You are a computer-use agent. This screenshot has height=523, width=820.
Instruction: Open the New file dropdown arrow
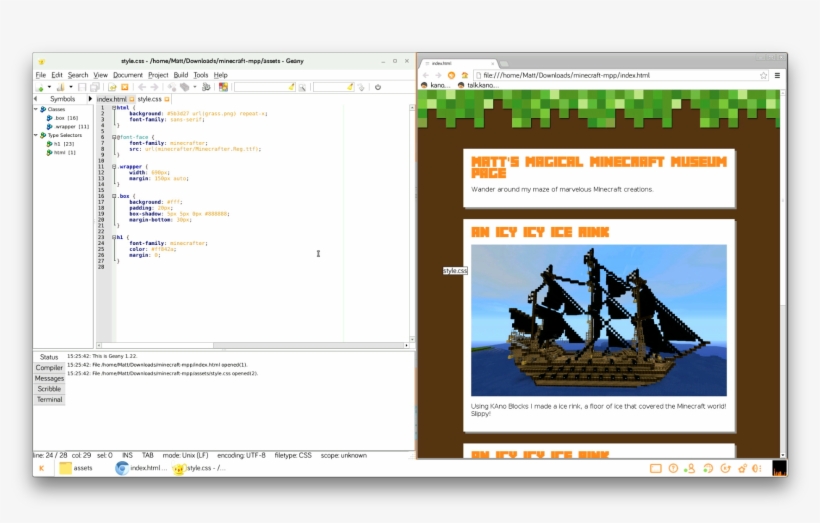tap(50, 87)
